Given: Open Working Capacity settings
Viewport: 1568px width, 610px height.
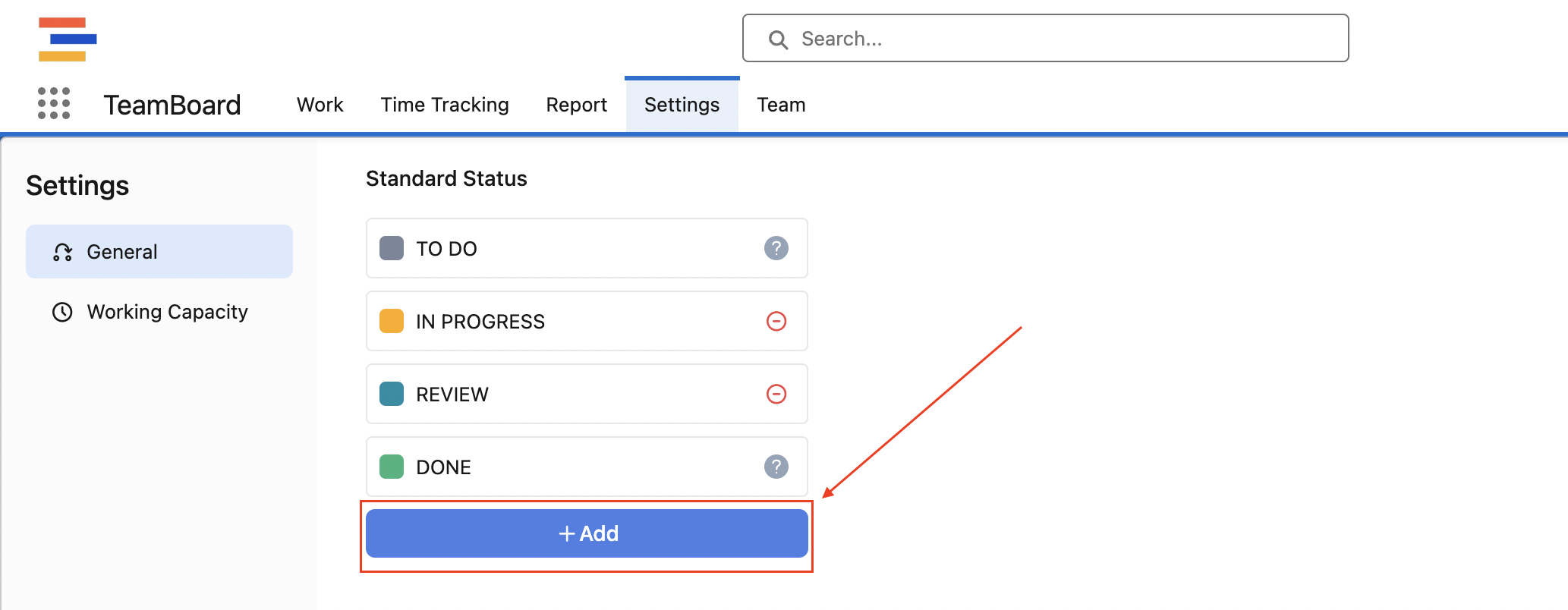Looking at the screenshot, I should (x=167, y=311).
